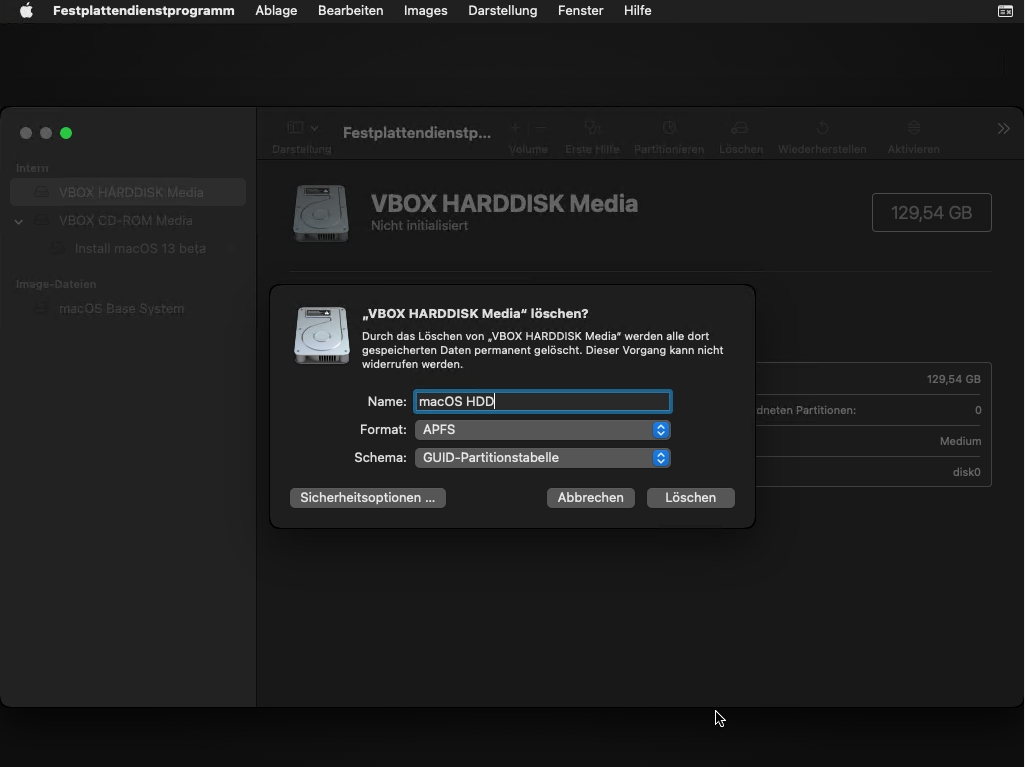This screenshot has width=1025, height=767.
Task: Open the Darstellung sidebar view toolbar dropdown
Action: [302, 128]
